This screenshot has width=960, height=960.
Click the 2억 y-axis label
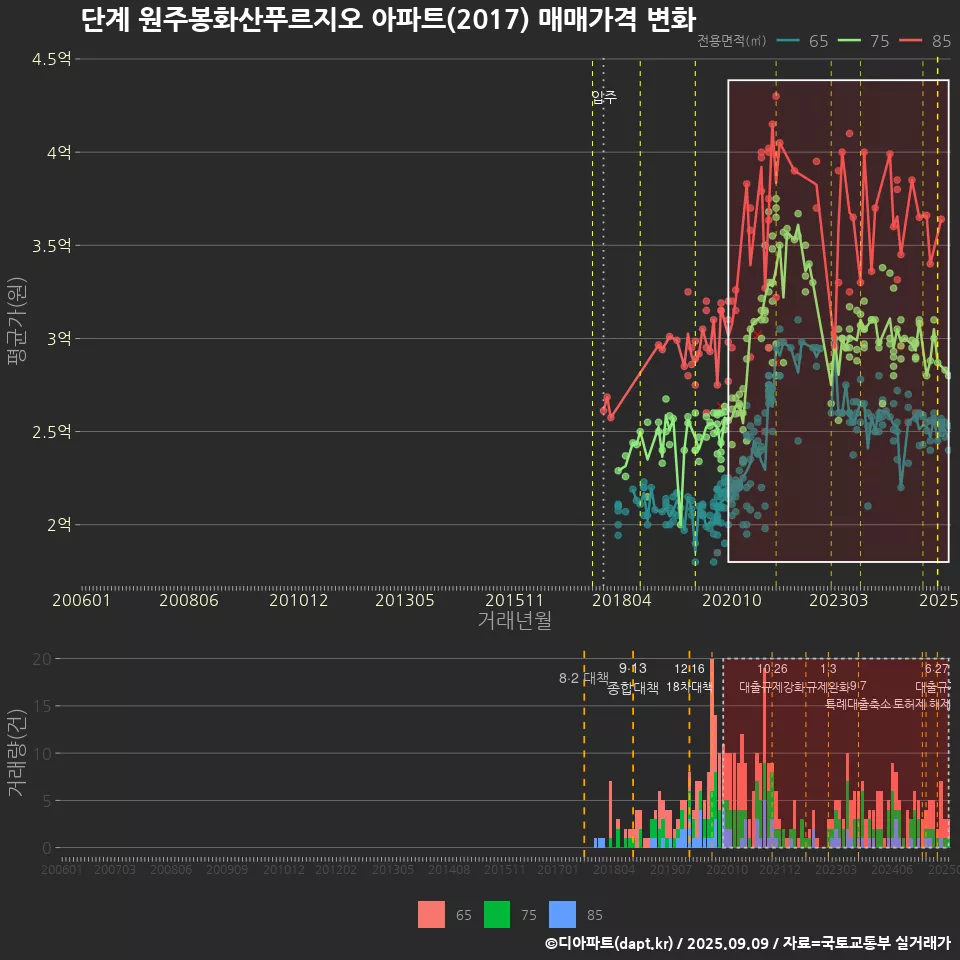click(x=59, y=525)
